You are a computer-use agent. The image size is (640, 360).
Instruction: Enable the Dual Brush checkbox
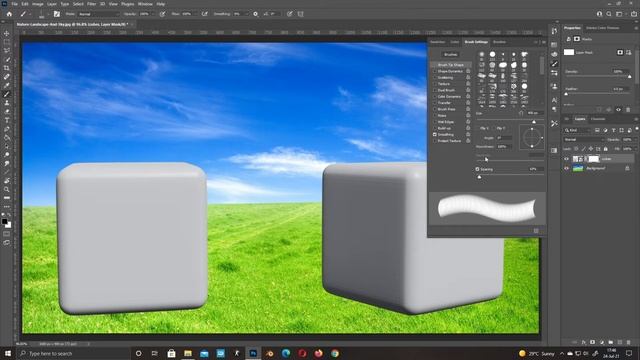pyautogui.click(x=435, y=90)
